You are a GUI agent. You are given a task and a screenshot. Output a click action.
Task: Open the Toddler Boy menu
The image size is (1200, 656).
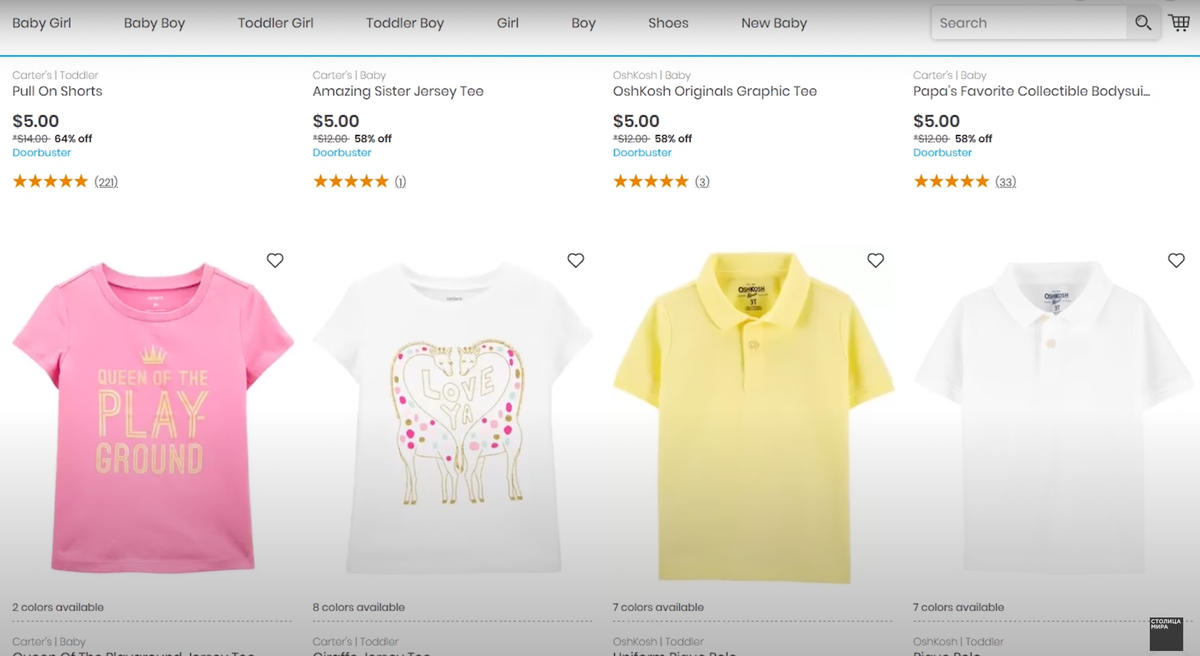pos(405,23)
